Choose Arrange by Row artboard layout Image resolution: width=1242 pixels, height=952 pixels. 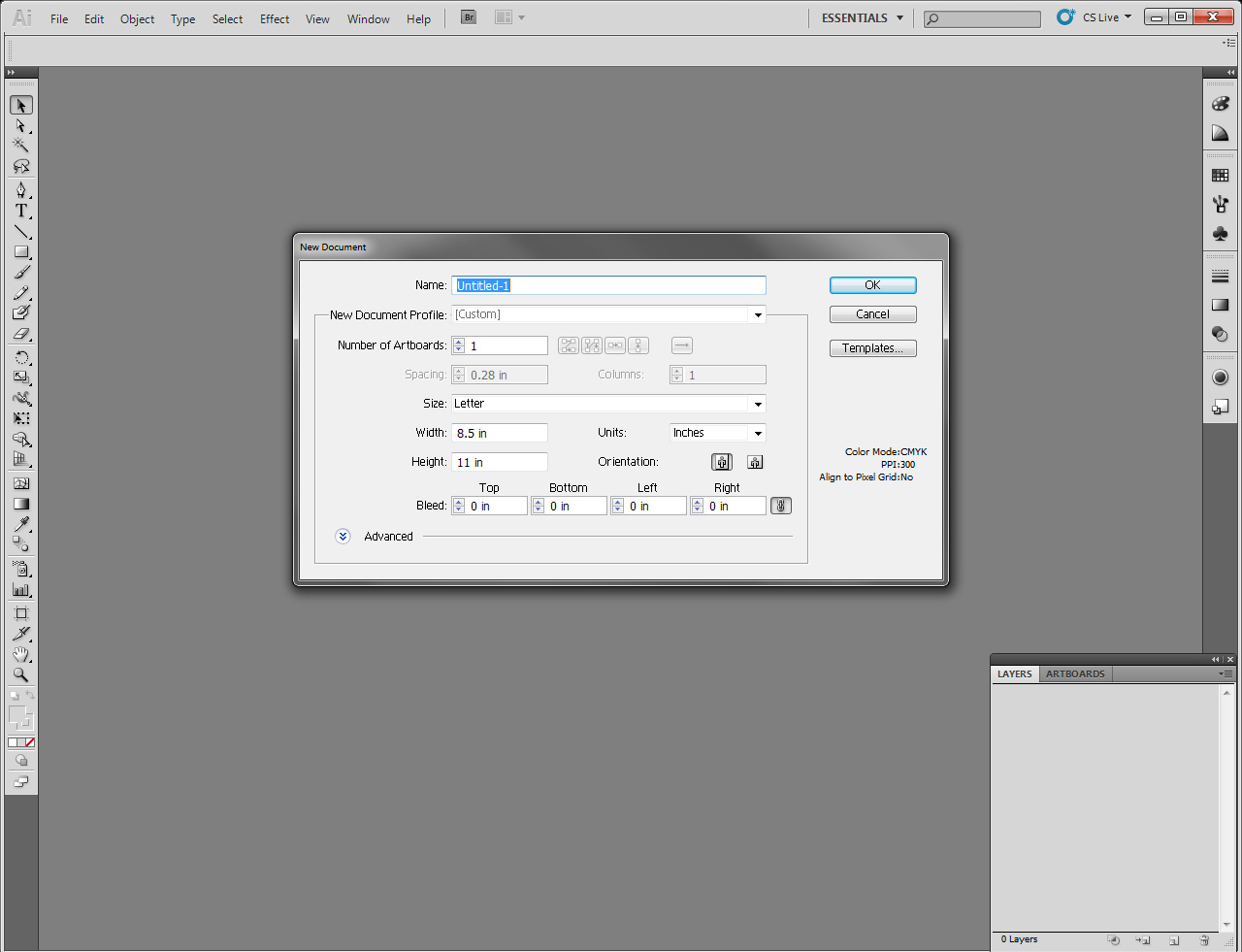click(x=615, y=345)
